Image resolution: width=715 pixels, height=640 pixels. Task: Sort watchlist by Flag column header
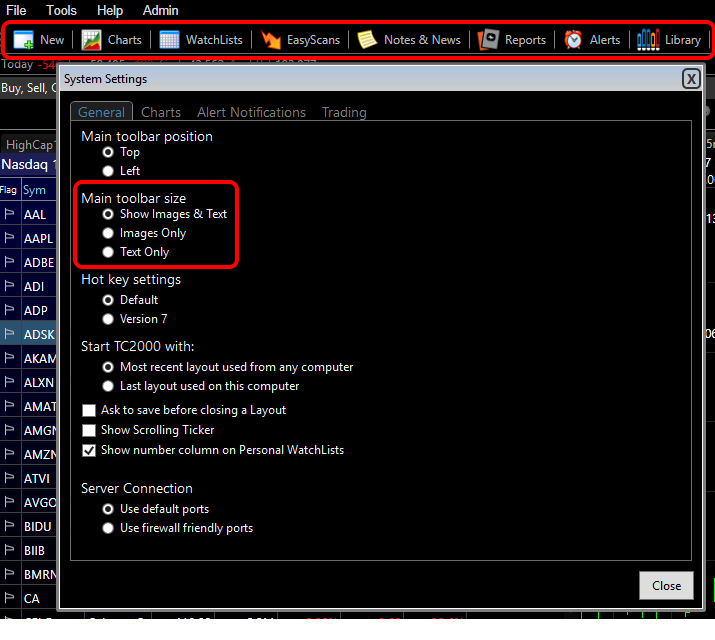(8, 190)
